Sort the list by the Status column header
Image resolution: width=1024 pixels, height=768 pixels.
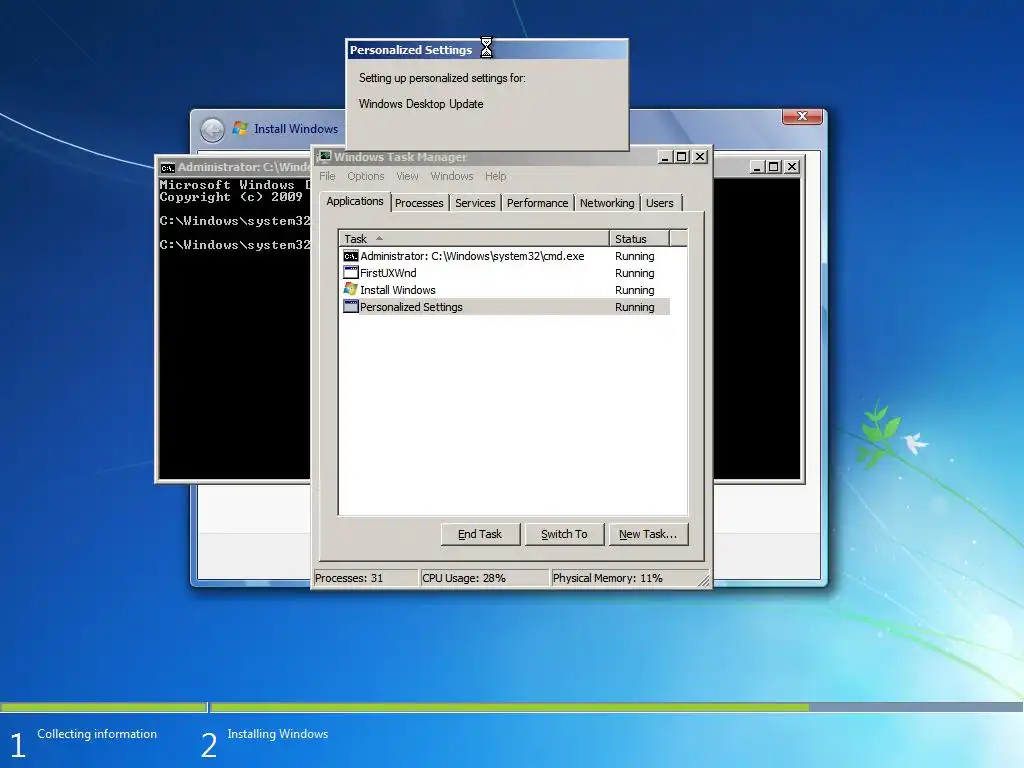[x=639, y=238]
